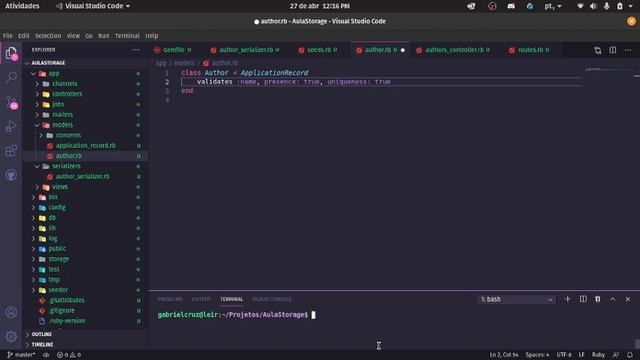Switch to the seeds.rb tab
Viewport: 640px width, 360px height.
point(319,50)
